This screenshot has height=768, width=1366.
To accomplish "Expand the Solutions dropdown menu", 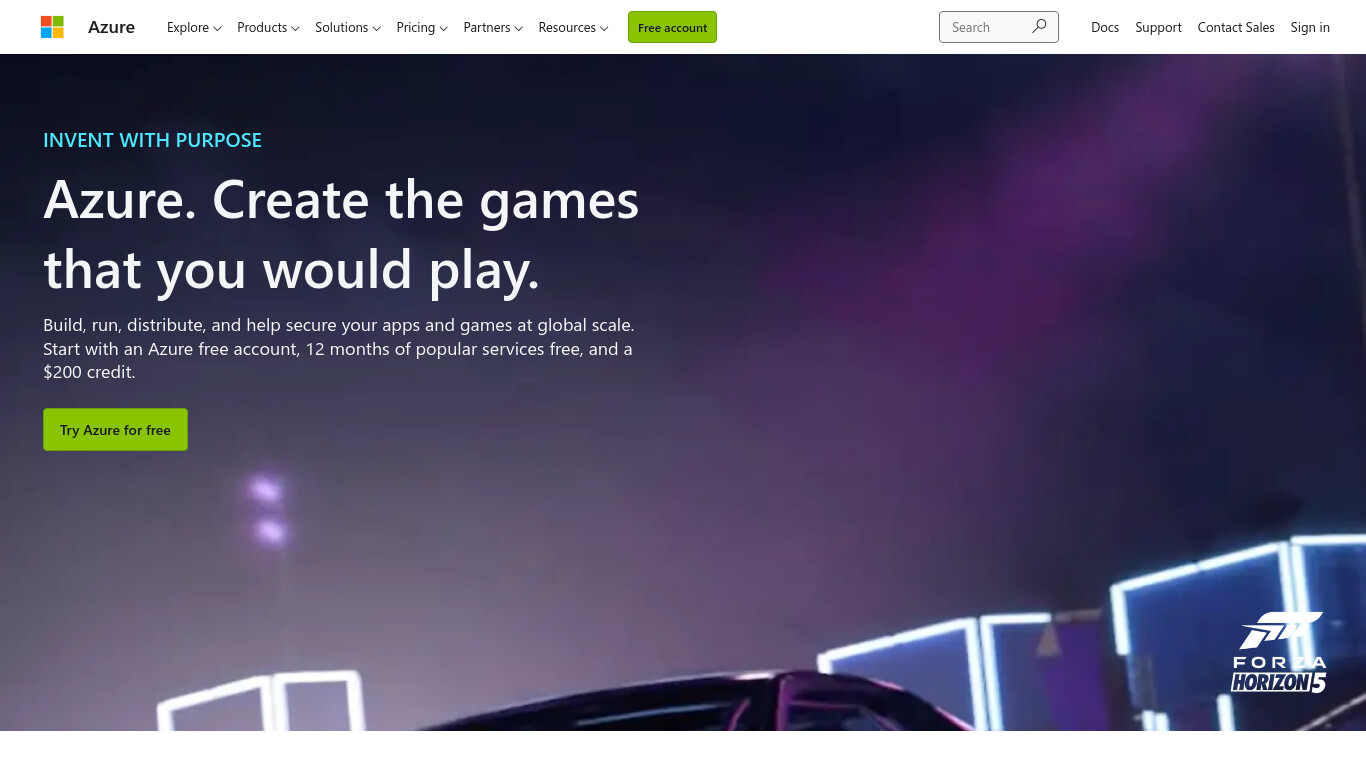I will coord(347,27).
